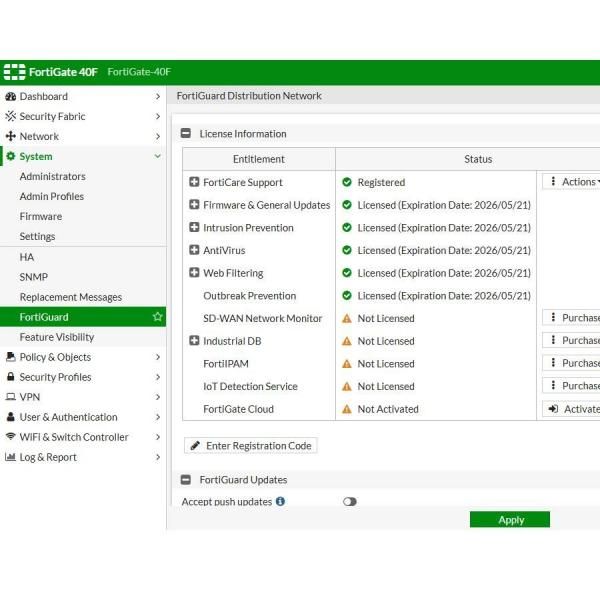Collapse the License Information section
The width and height of the screenshot is (600, 600).
tap(186, 134)
